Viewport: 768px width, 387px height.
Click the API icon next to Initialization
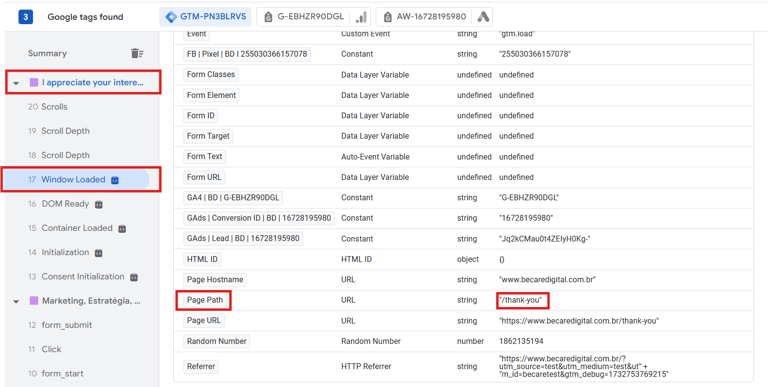[x=98, y=253]
